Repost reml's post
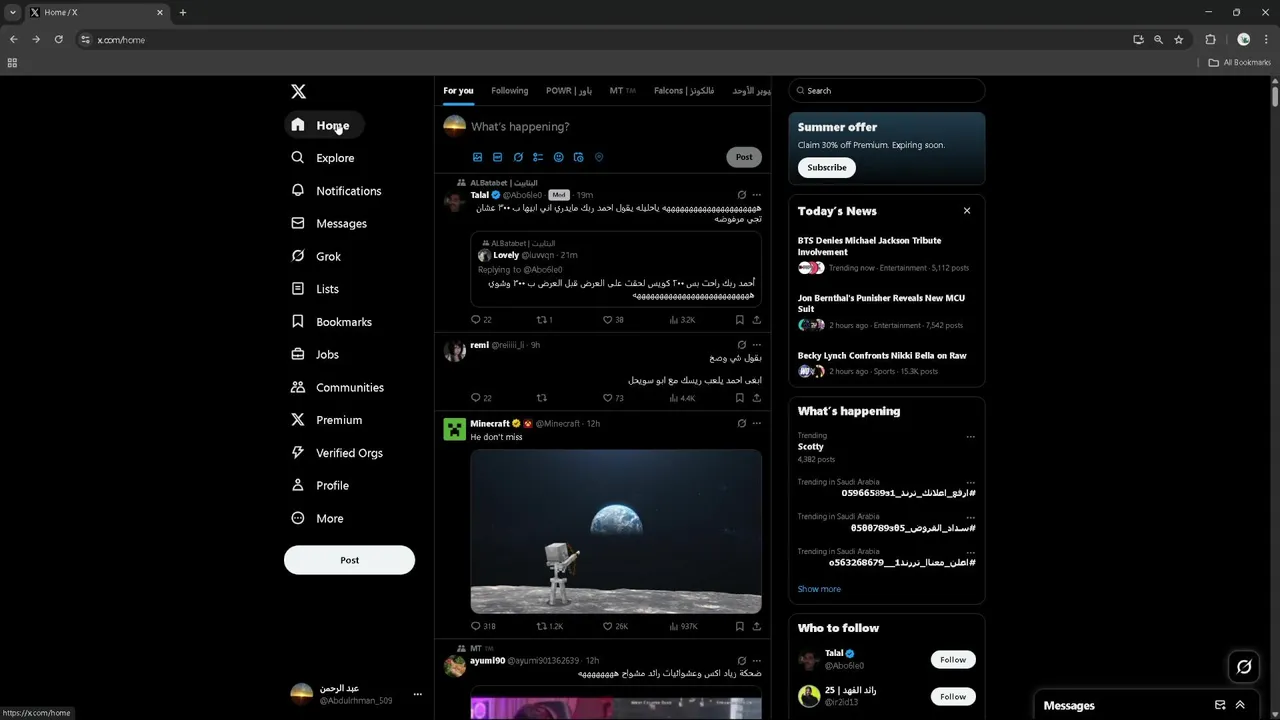The height and width of the screenshot is (720, 1280). [542, 398]
